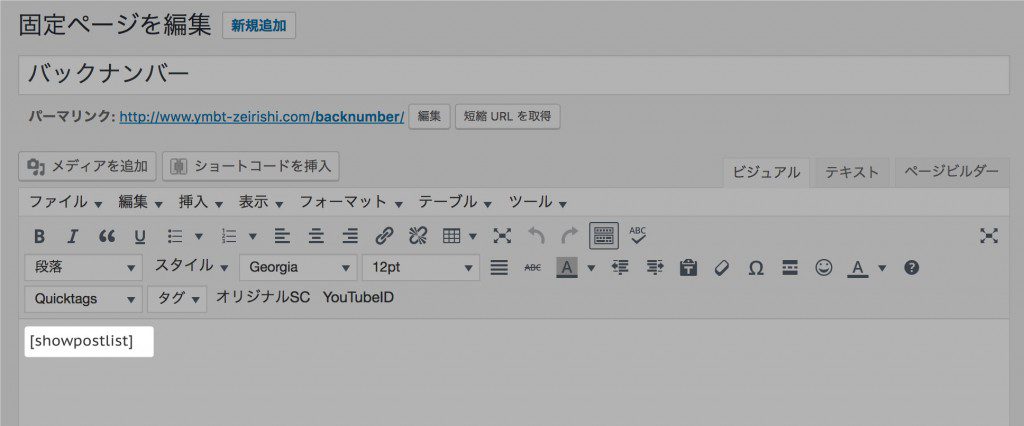Image resolution: width=1024 pixels, height=426 pixels.
Task: Open the 表示 menu
Action: (x=261, y=202)
